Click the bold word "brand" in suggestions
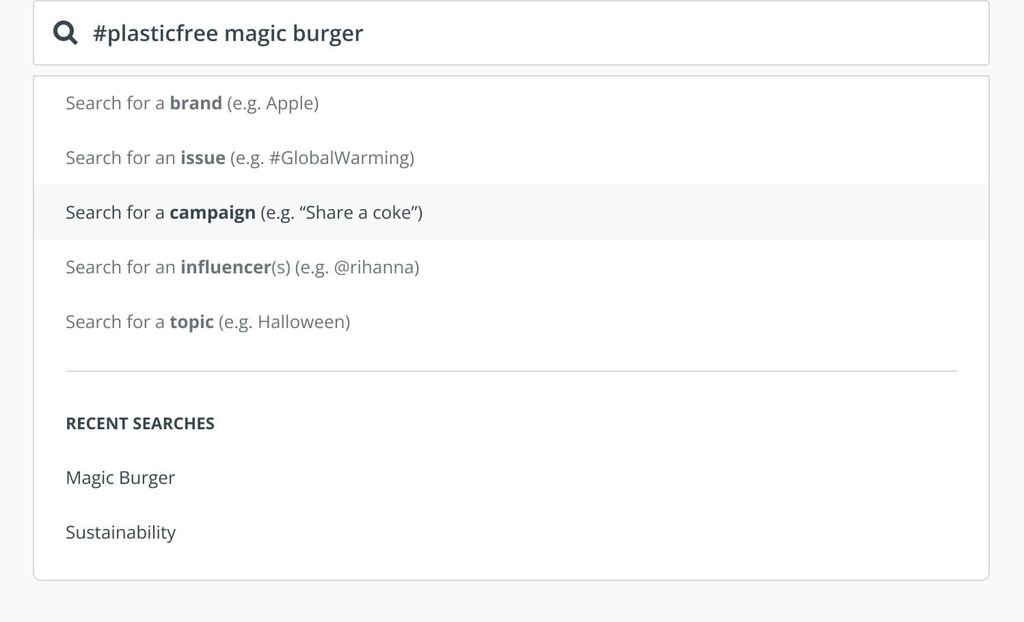The height and width of the screenshot is (622, 1024). (196, 103)
